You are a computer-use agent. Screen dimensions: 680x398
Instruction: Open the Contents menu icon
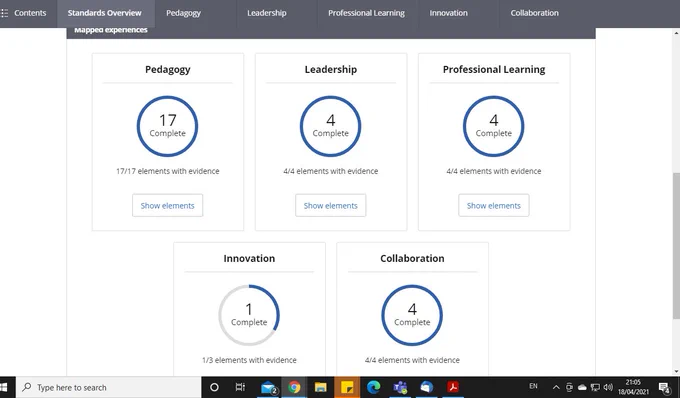tap(4, 13)
